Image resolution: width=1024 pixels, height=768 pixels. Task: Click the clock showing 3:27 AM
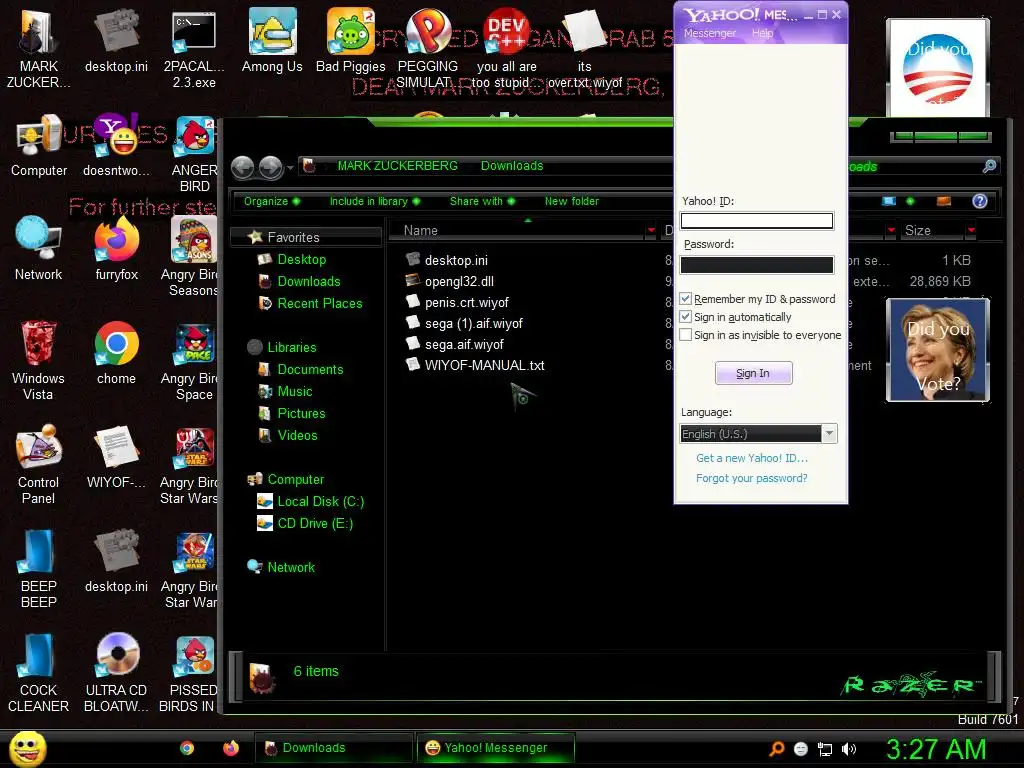click(936, 749)
